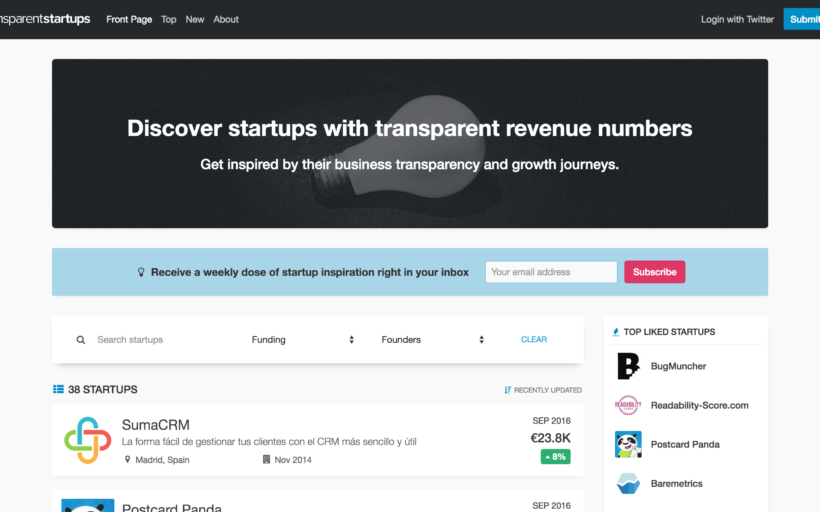Click the rocket icon by TOP LIKED STARTUPS
This screenshot has height=512, width=820.
(x=616, y=332)
